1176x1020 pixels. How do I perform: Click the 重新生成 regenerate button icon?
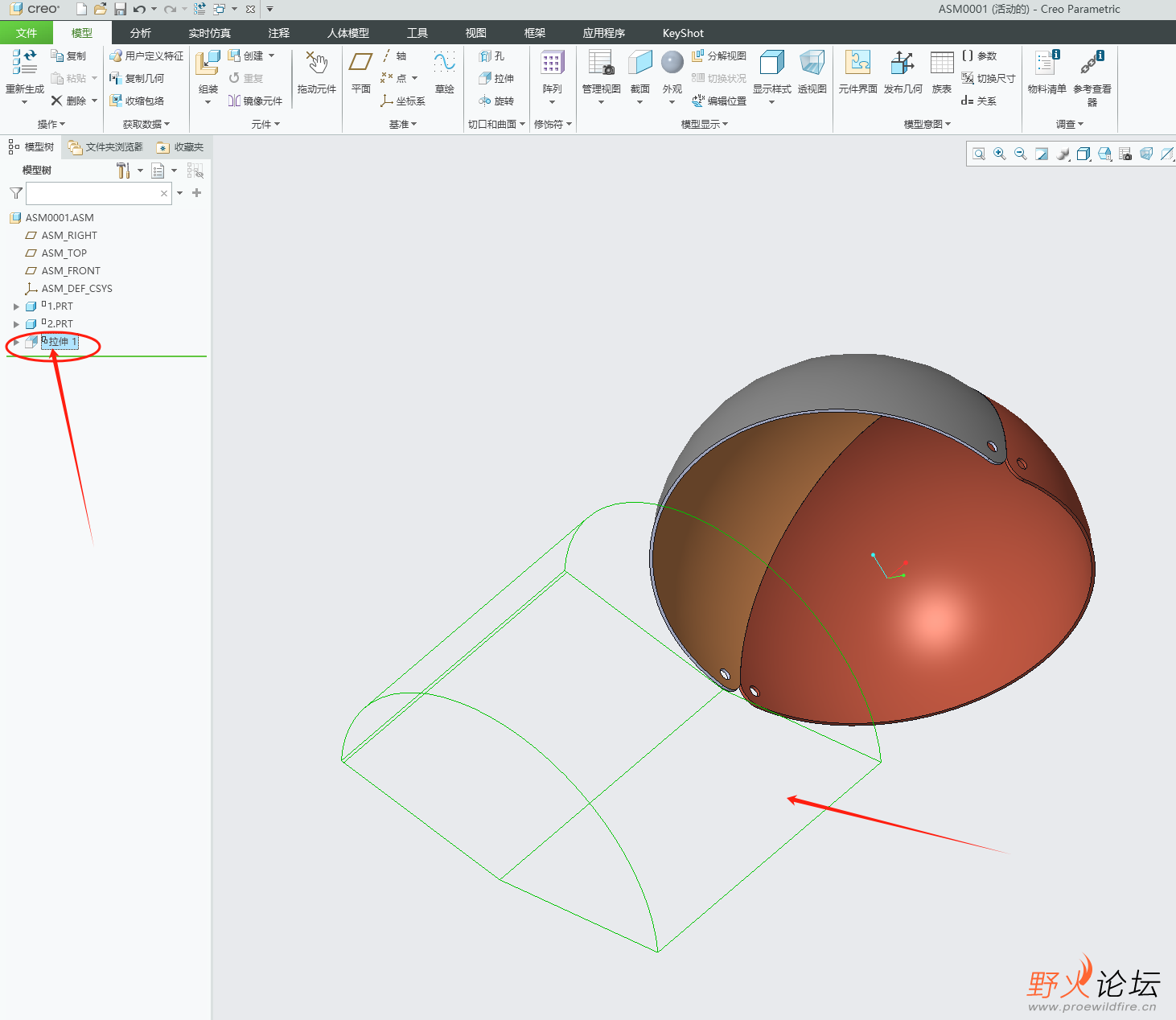[x=24, y=62]
